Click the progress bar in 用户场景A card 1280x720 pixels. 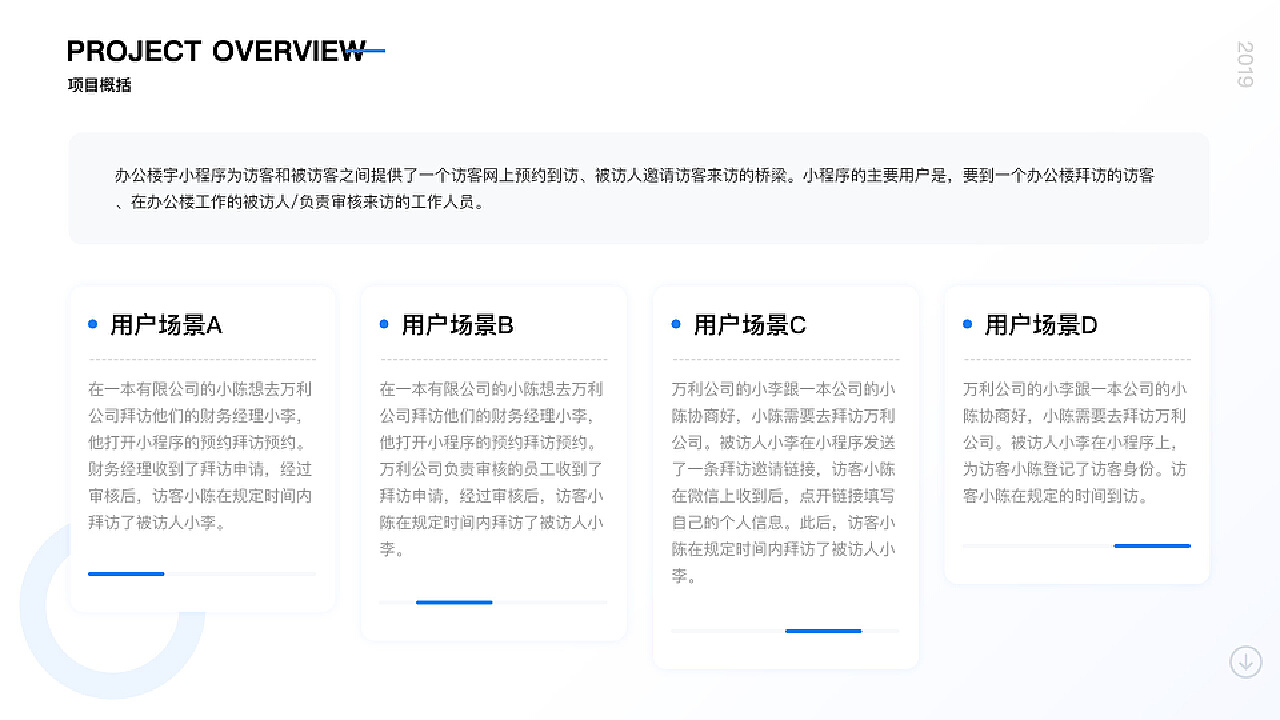[202, 574]
